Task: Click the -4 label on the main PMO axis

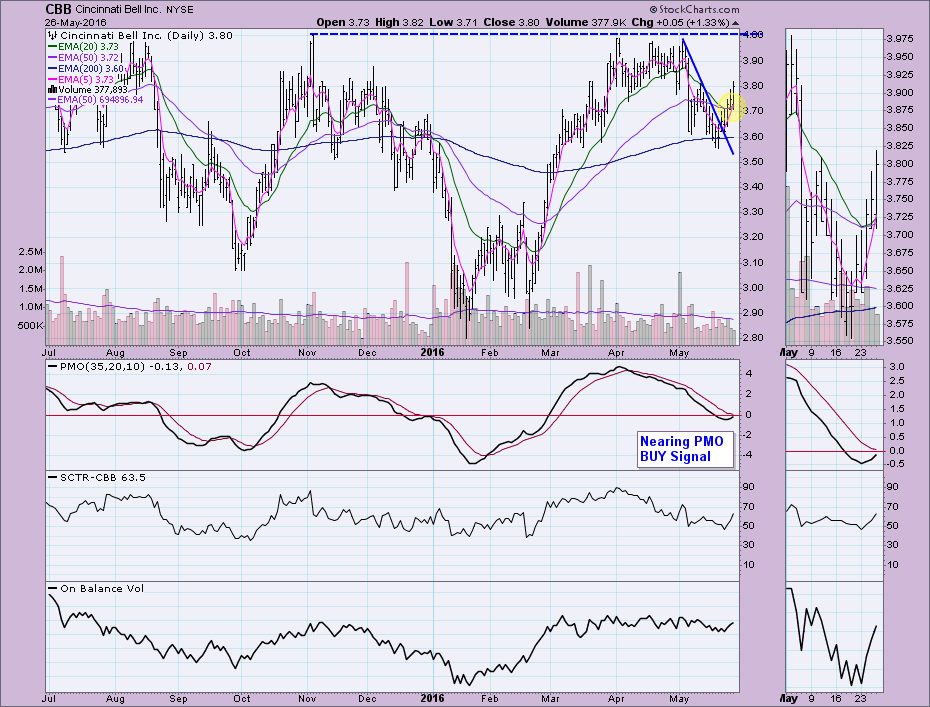Action: [x=749, y=455]
